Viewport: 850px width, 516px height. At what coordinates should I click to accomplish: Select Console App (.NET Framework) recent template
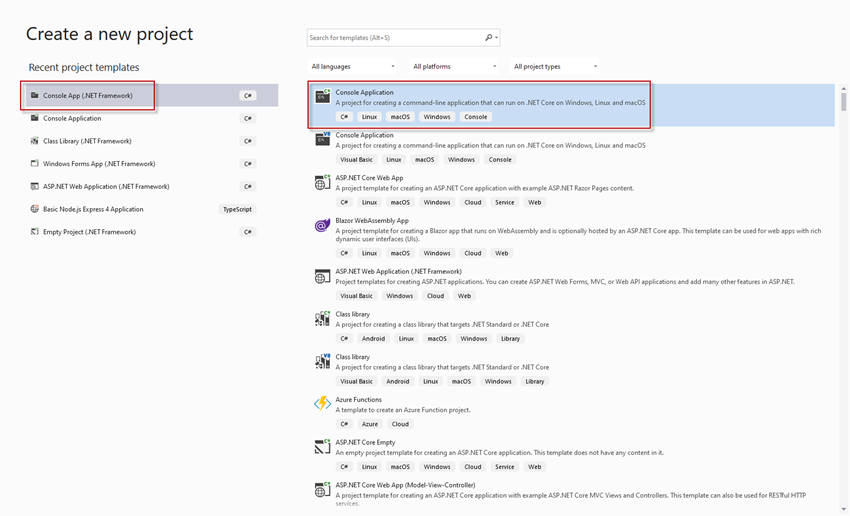[x=152, y=95]
